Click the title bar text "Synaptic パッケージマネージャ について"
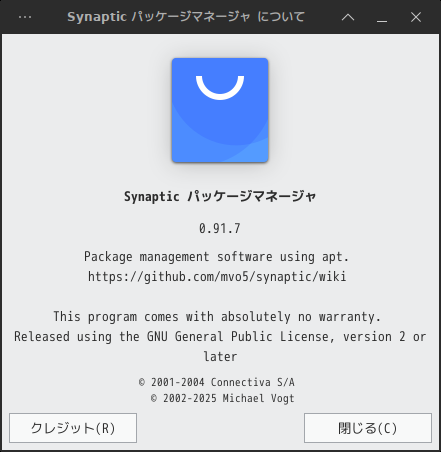The image size is (441, 452). click(x=186, y=17)
